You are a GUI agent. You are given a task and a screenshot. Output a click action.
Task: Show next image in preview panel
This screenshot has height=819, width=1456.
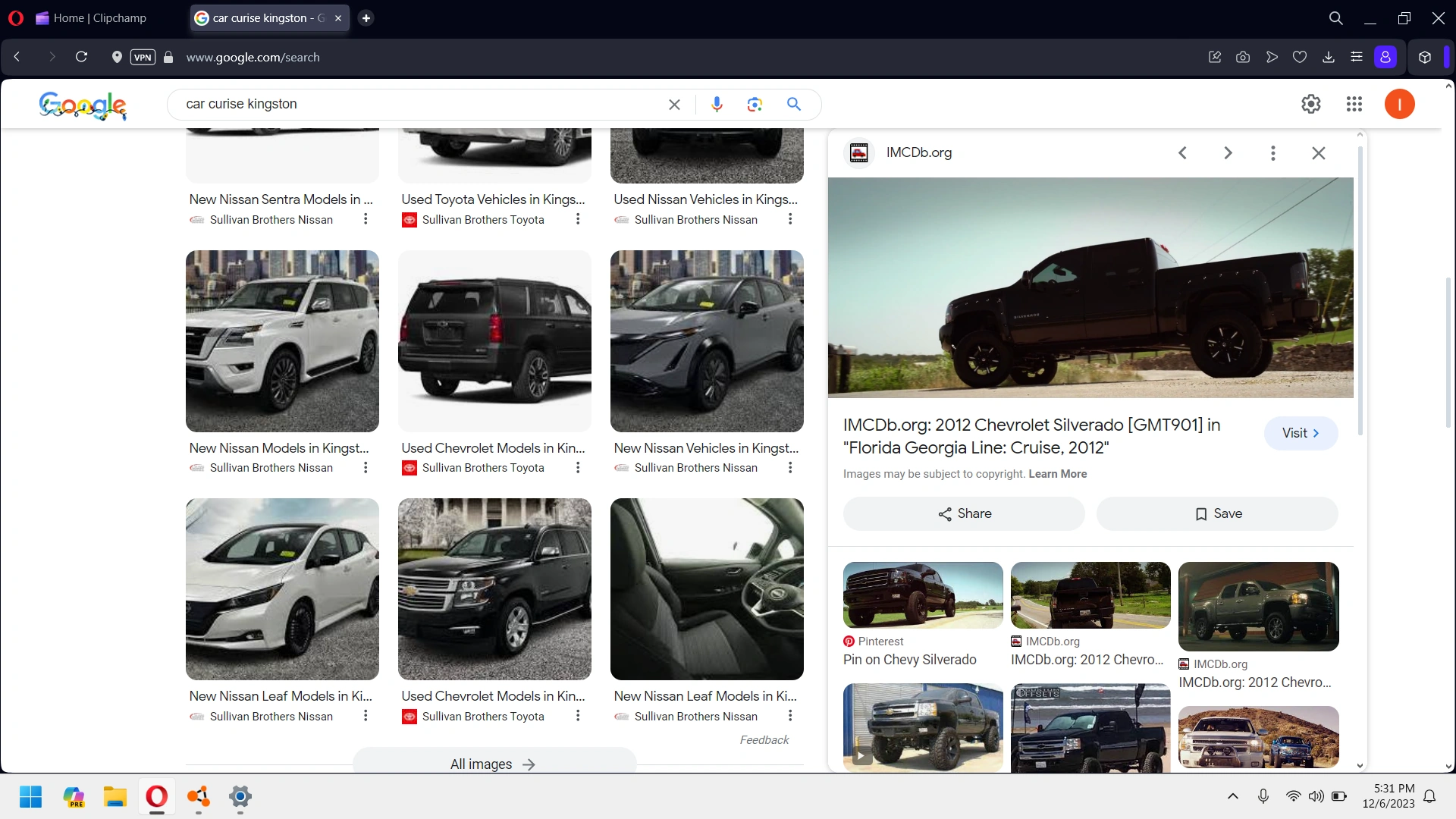[1228, 153]
